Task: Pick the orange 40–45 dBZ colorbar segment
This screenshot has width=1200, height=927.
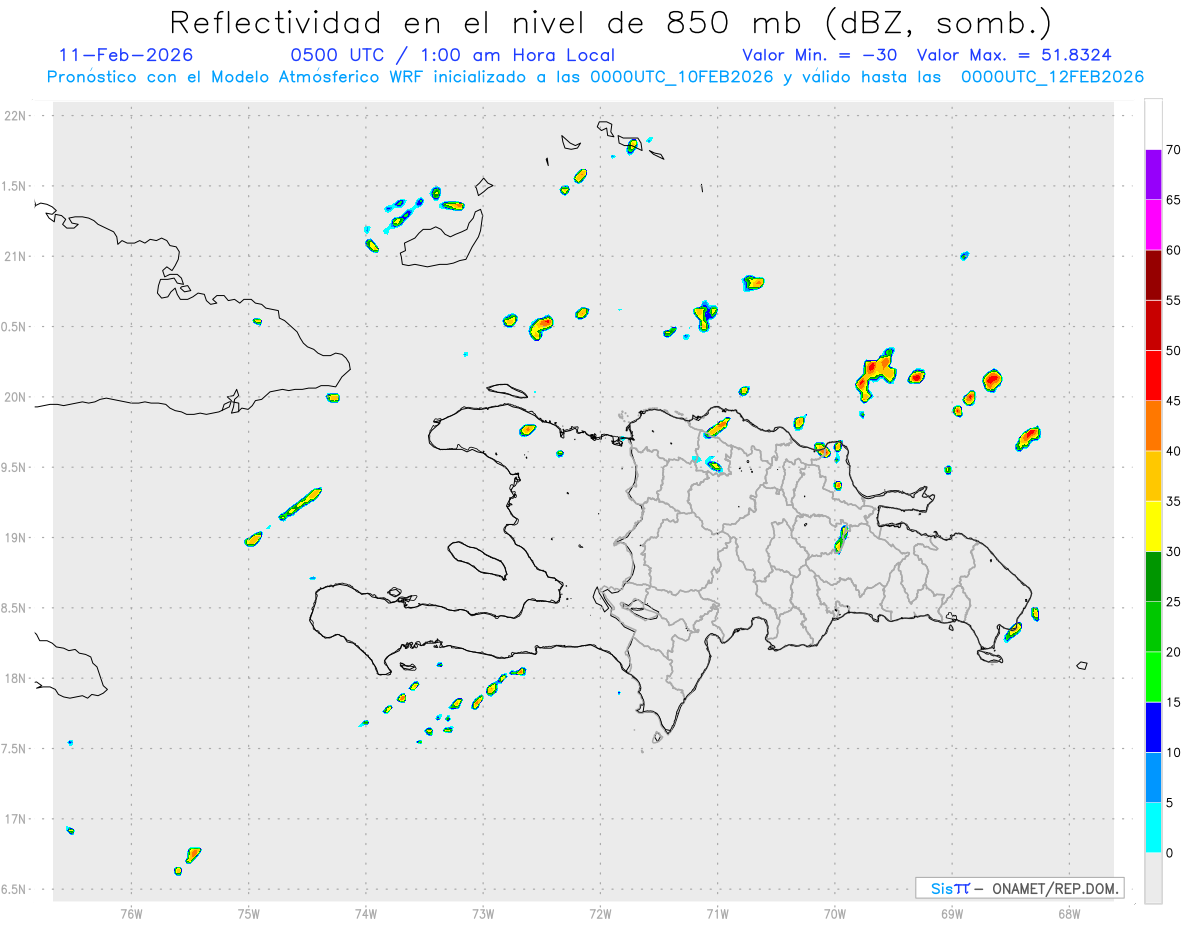Action: tap(1153, 426)
